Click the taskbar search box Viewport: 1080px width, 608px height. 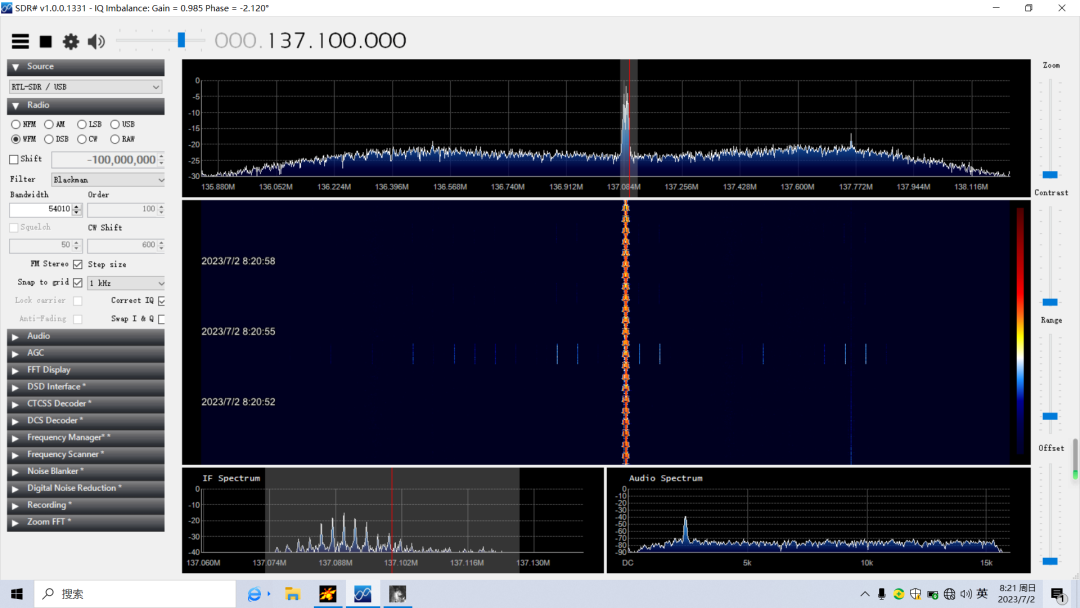[135, 594]
